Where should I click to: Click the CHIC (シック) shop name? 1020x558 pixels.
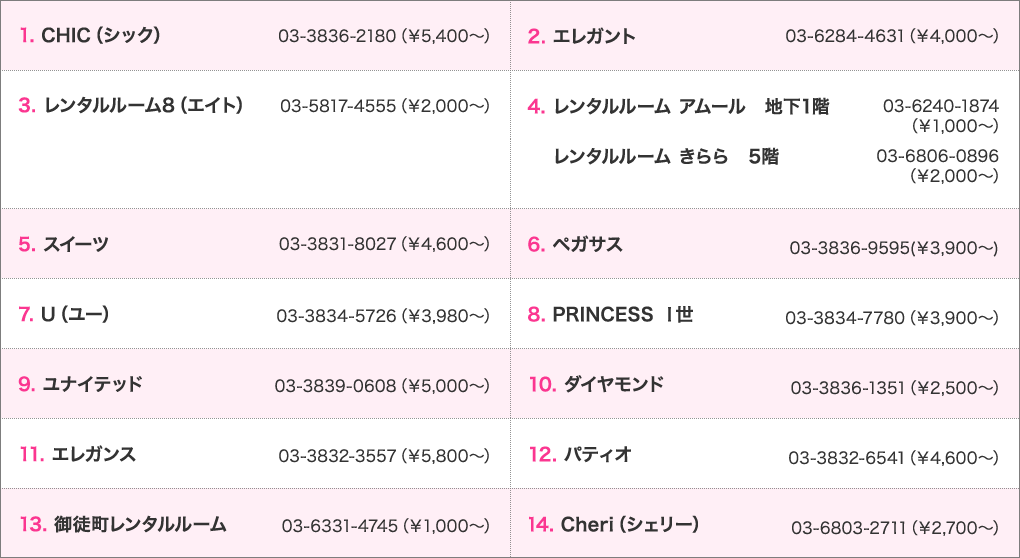click(x=101, y=36)
